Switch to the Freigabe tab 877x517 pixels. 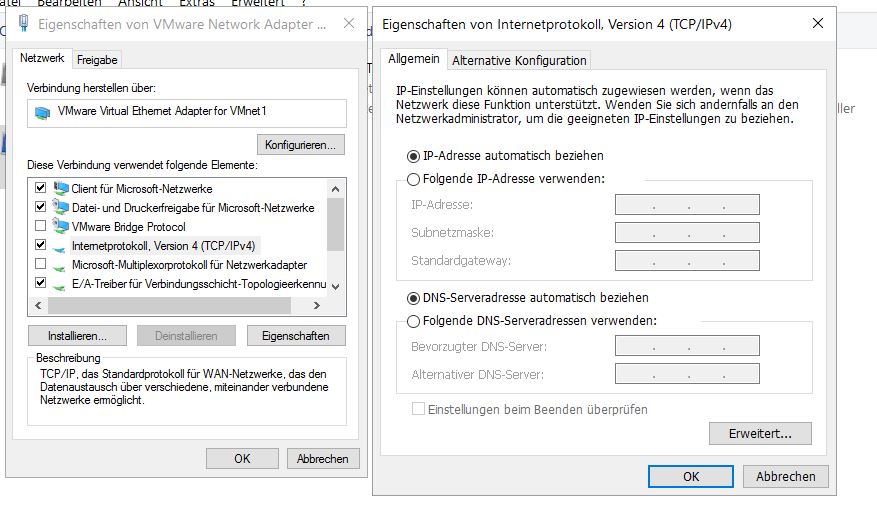click(x=97, y=60)
